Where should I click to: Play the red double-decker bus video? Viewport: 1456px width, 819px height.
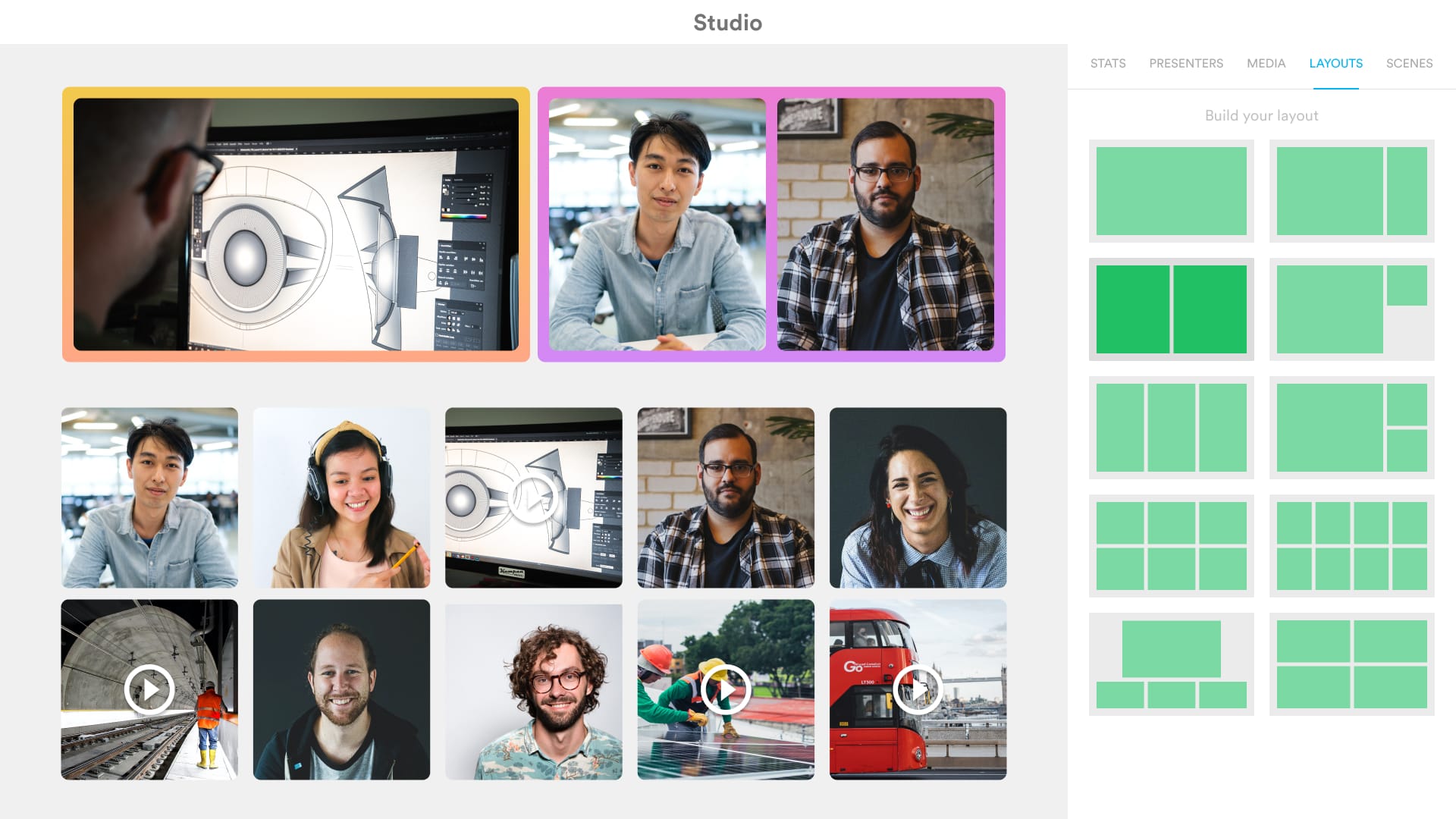pyautogui.click(x=918, y=689)
